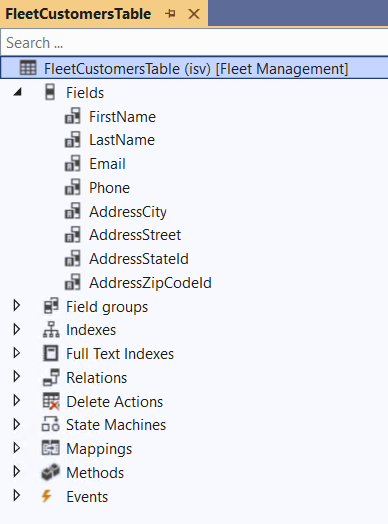Expand the Field groups node

click(17, 305)
